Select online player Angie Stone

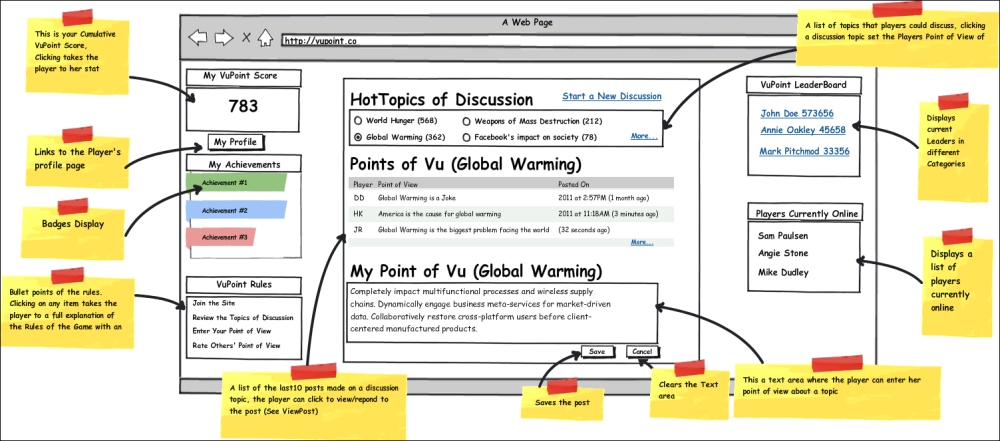(783, 253)
